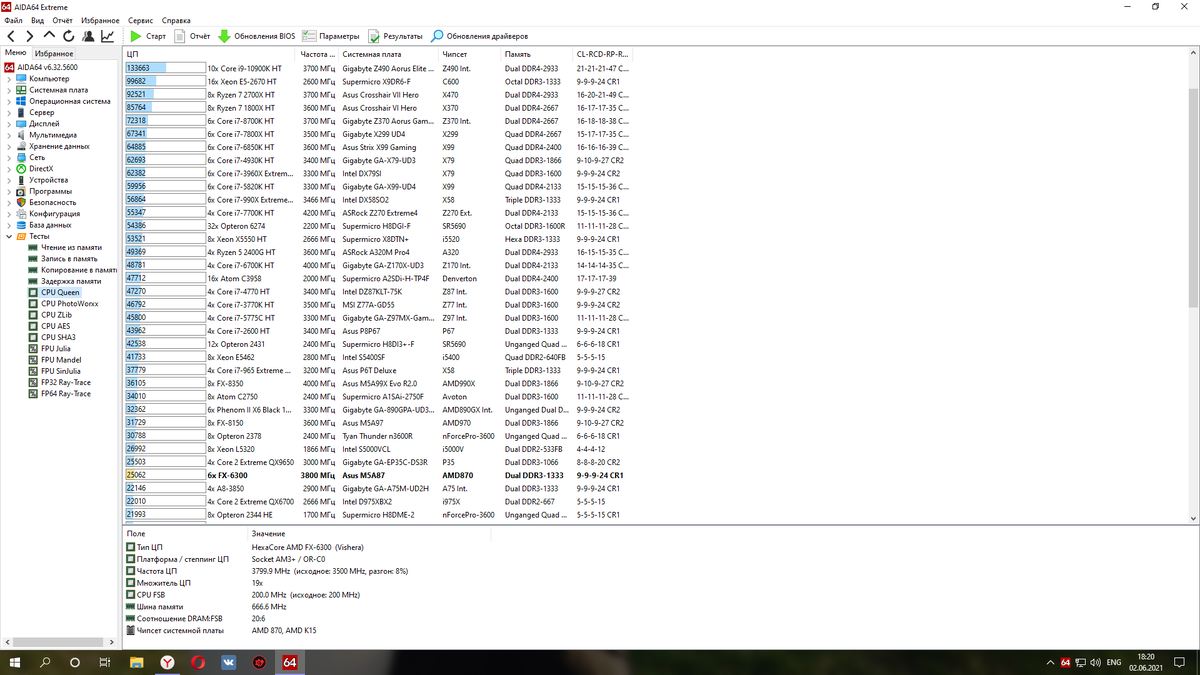Open Обновления BIOS from the toolbar
The image size is (1200, 675).
pyautogui.click(x=256, y=36)
